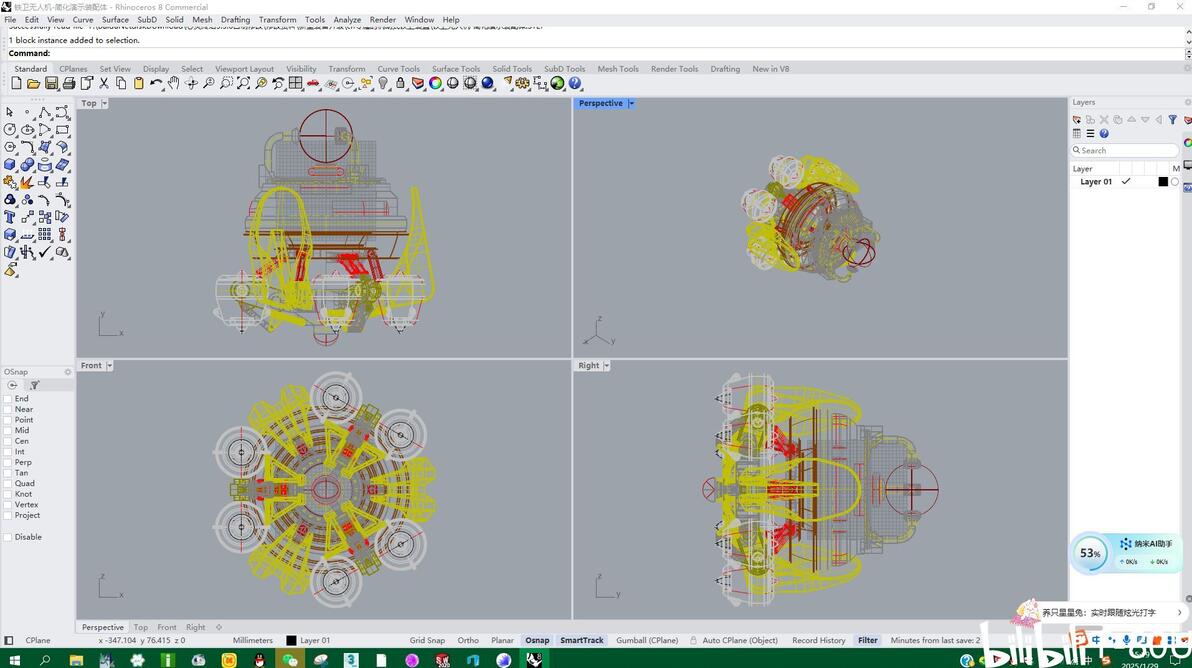Enable the Mid object snap
The image size is (1192, 668).
pos(8,430)
